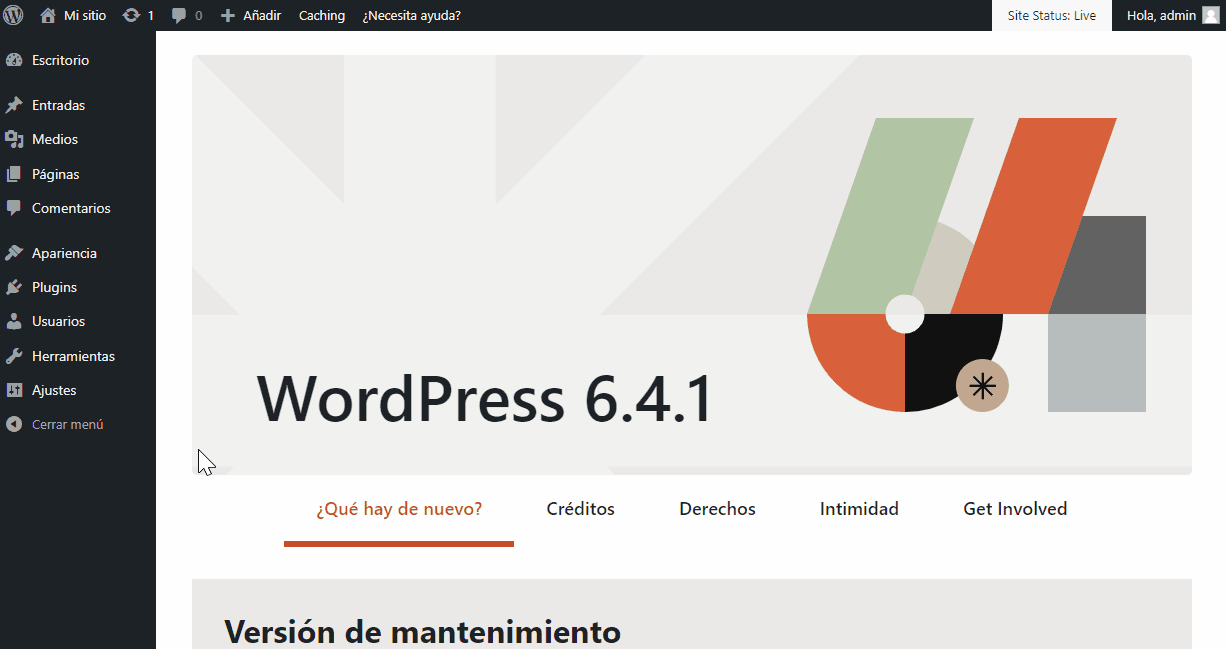This screenshot has width=1226, height=649.
Task: Click the home icon beside Mi sitio
Action: 47,15
